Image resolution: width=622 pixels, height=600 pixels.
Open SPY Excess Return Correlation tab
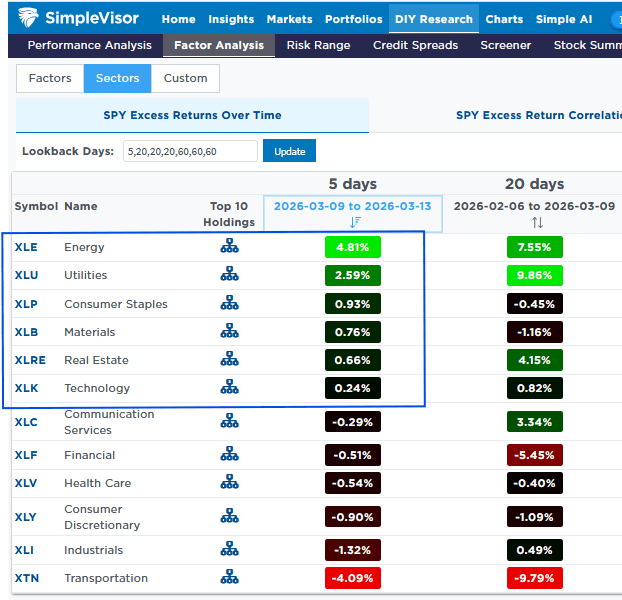click(538, 115)
